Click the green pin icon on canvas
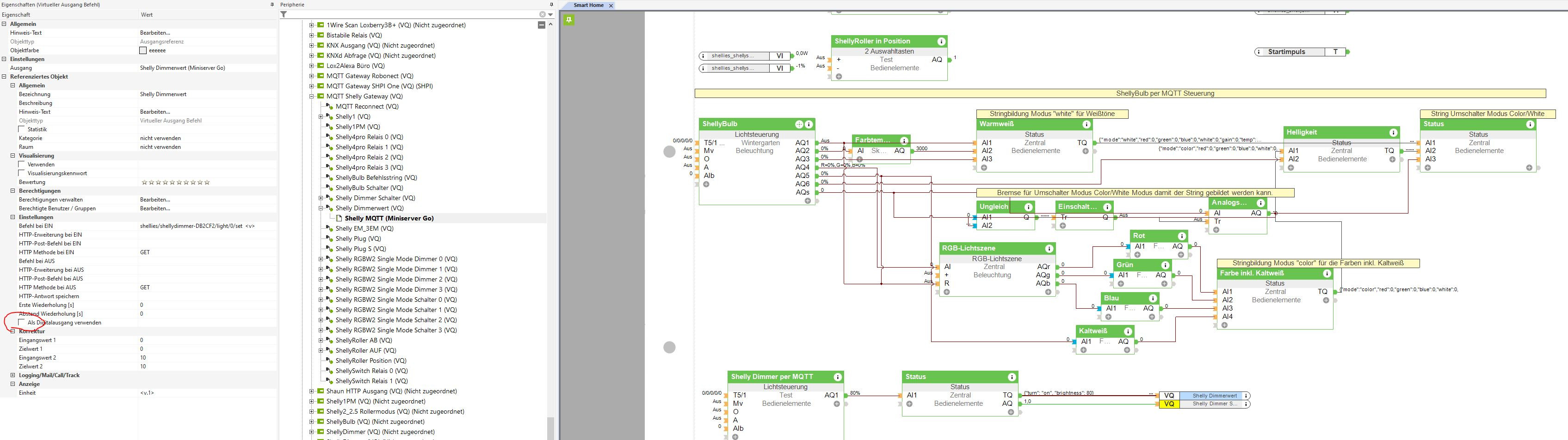The width and height of the screenshot is (1568, 440). click(568, 20)
